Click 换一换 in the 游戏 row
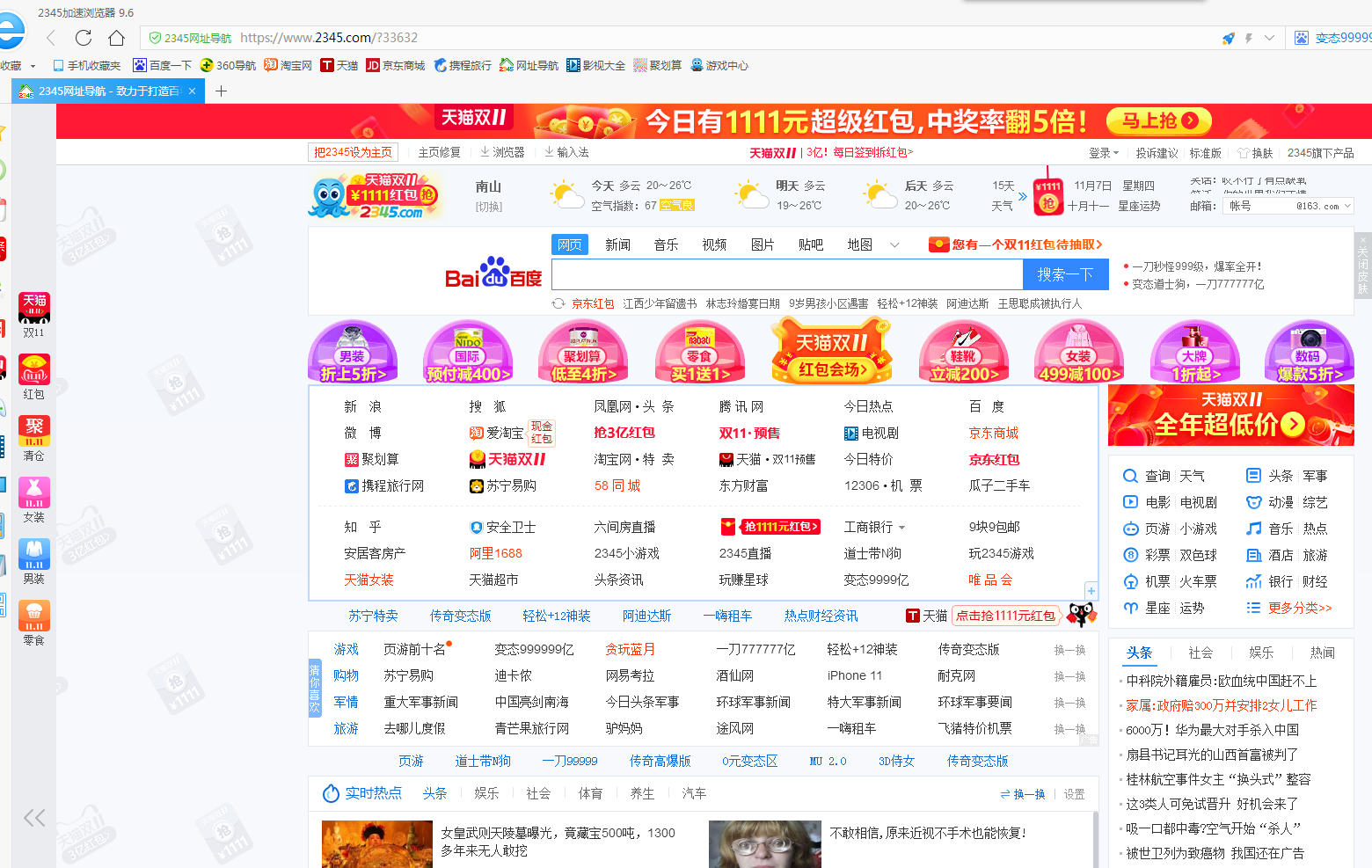 coord(1069,650)
